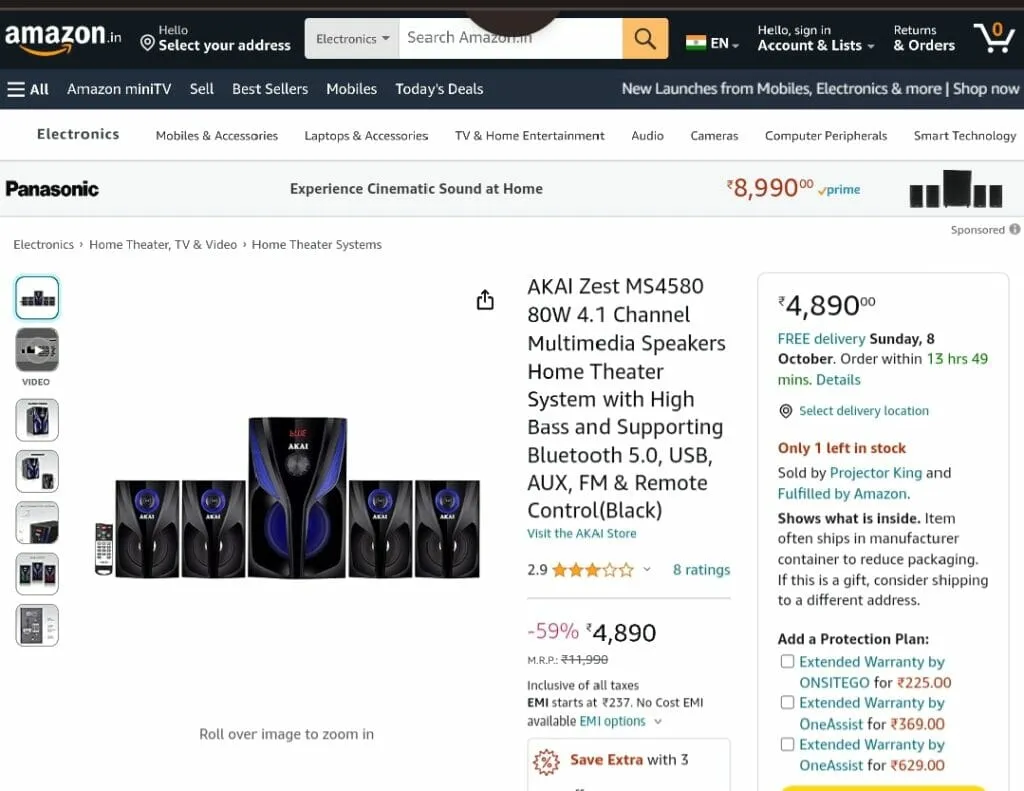Click the Save Extra offers badge icon

pos(546,762)
